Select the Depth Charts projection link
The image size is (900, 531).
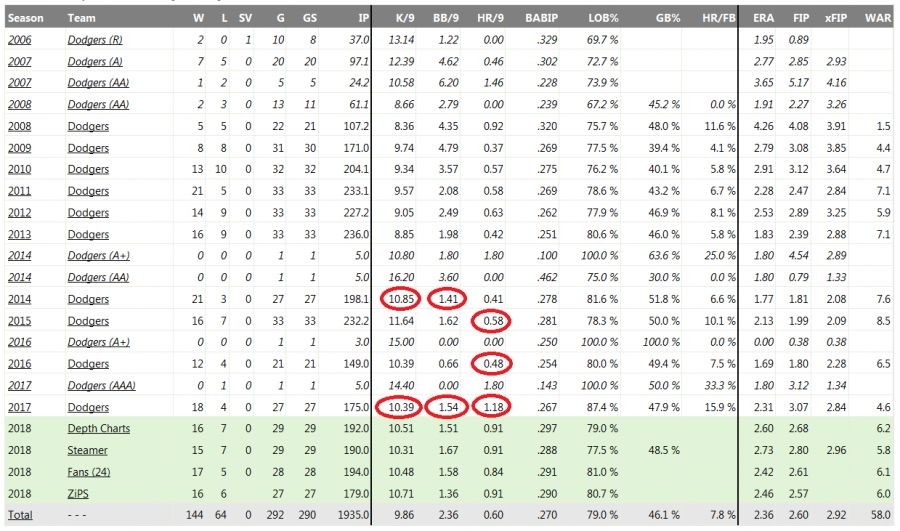point(97,429)
